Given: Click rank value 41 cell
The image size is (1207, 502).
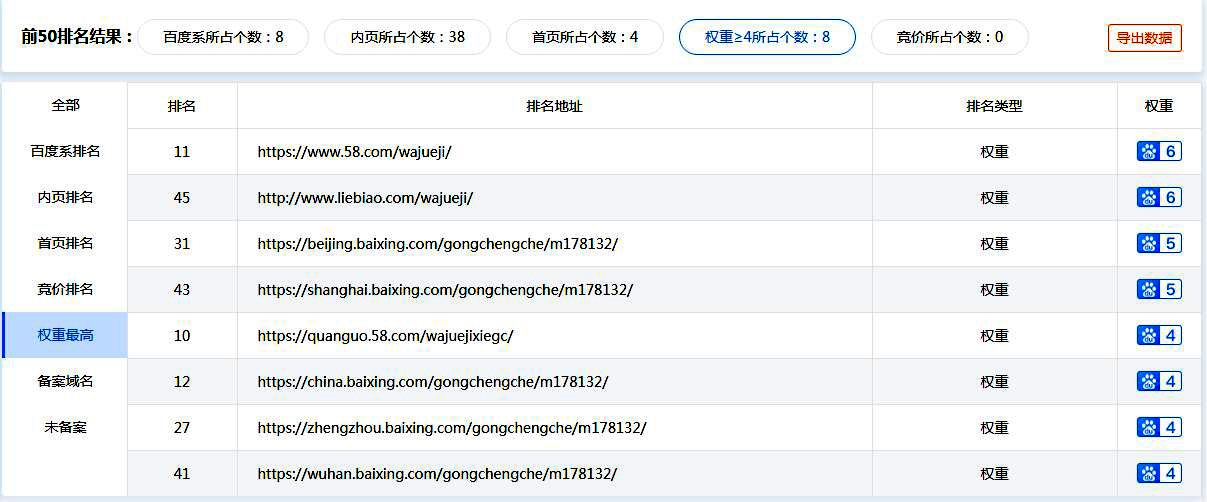Looking at the screenshot, I should pos(182,474).
